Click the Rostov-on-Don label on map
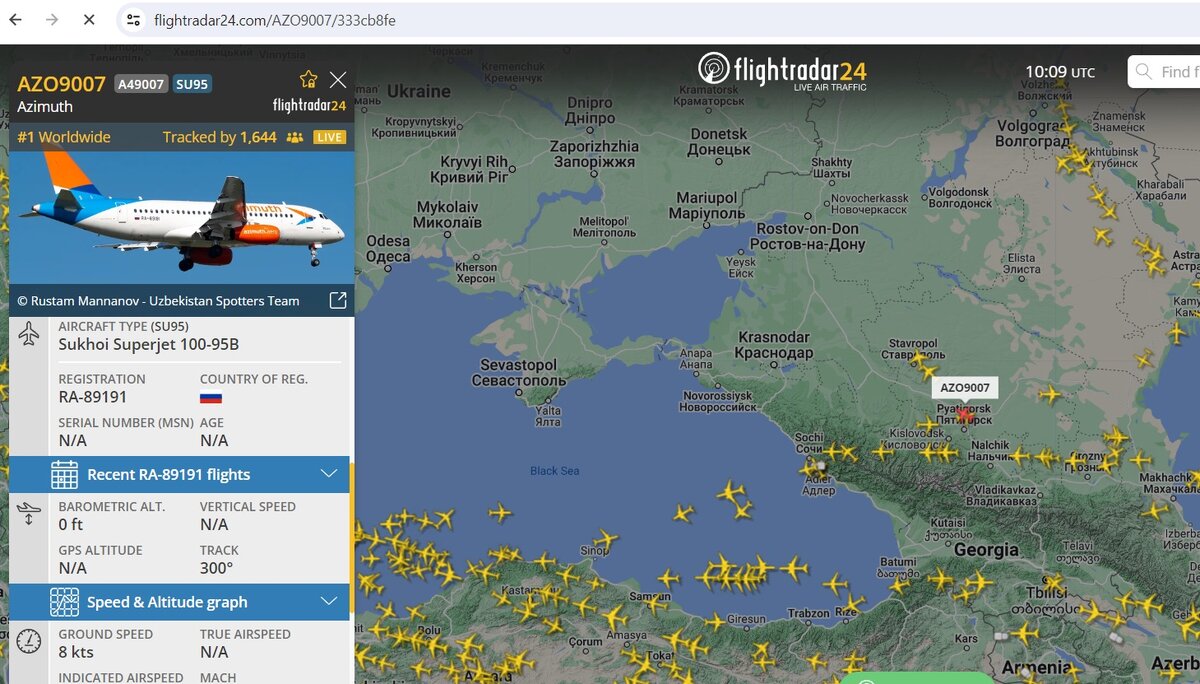The width and height of the screenshot is (1200, 684). (809, 236)
